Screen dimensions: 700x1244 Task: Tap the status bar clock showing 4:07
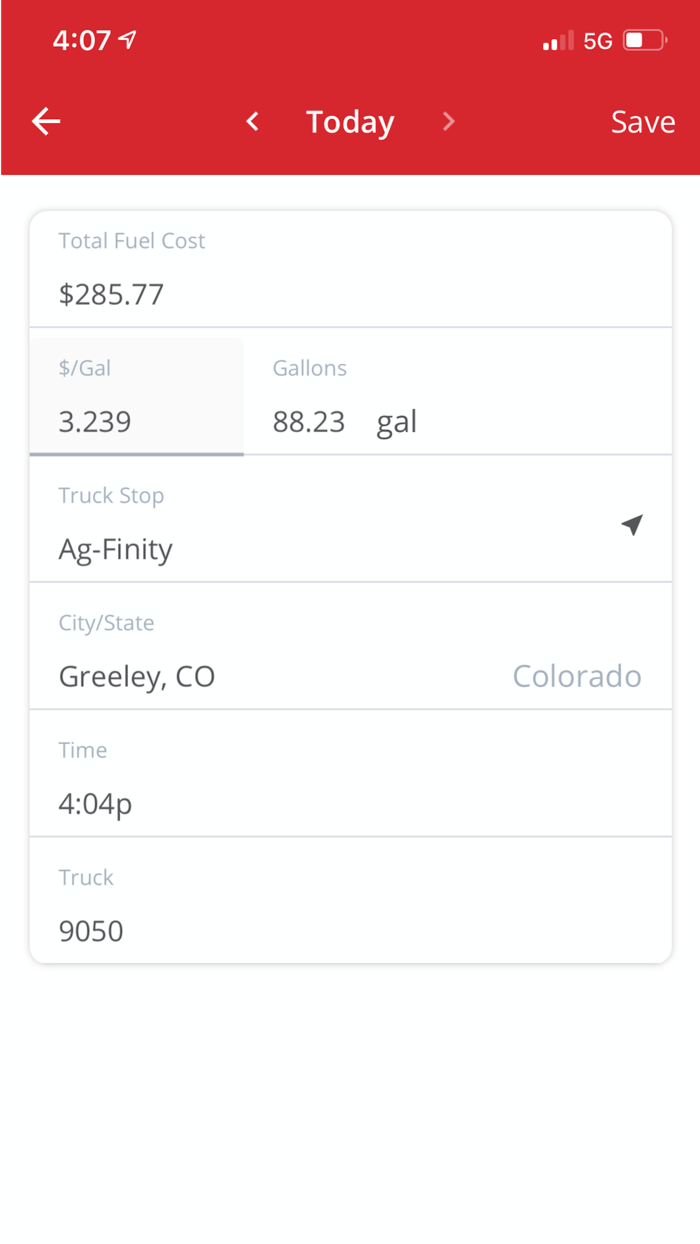83,40
